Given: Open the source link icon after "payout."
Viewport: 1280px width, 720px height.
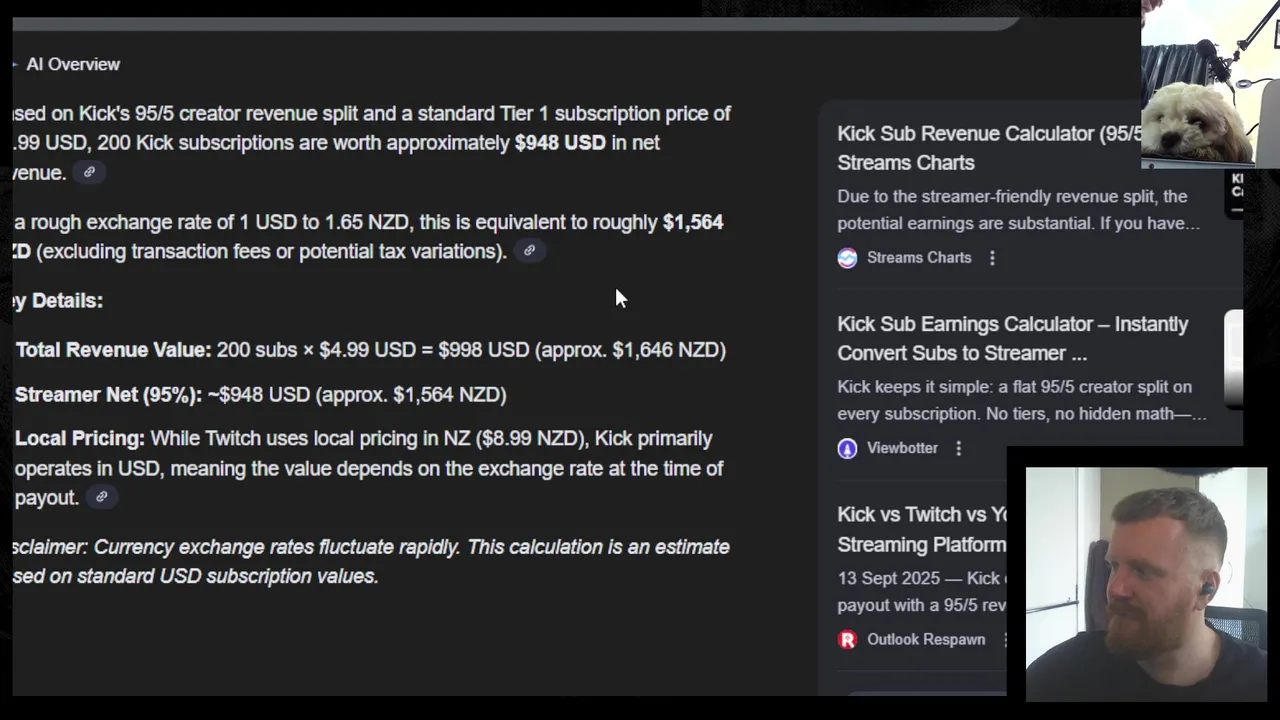Looking at the screenshot, I should pyautogui.click(x=101, y=497).
